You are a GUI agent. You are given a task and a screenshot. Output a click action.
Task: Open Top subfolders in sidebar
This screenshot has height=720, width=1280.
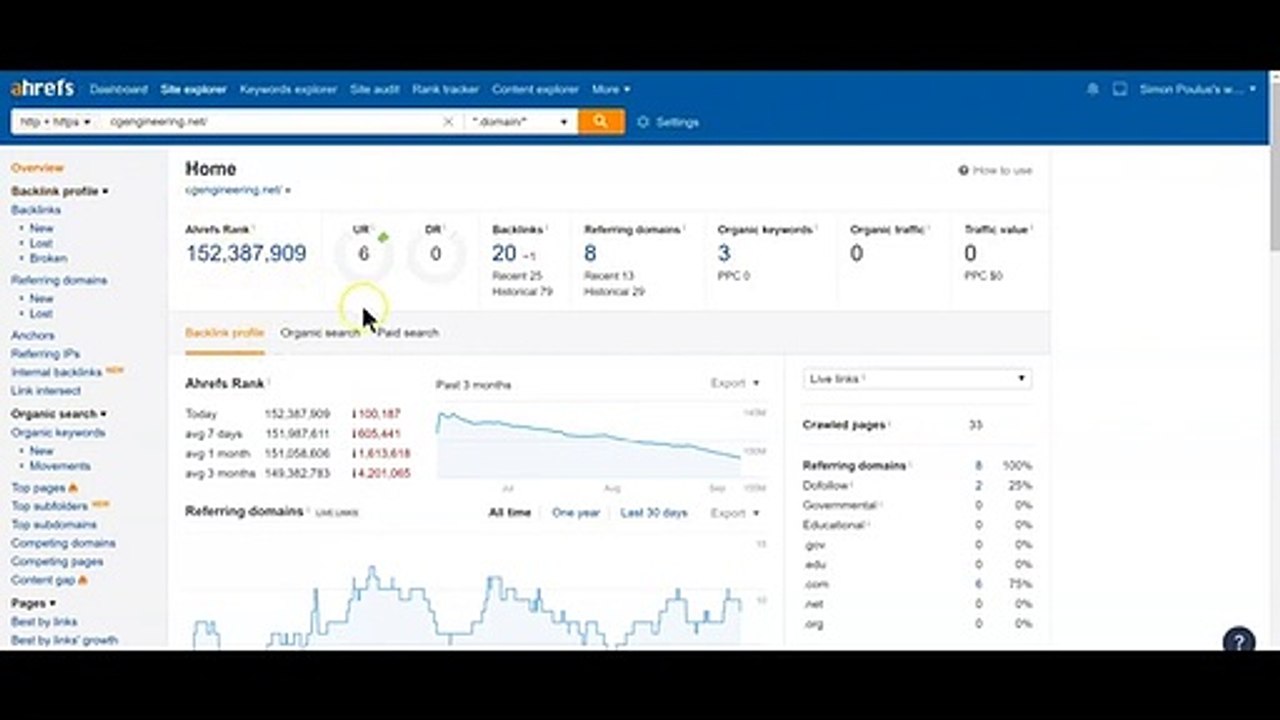click(x=50, y=506)
